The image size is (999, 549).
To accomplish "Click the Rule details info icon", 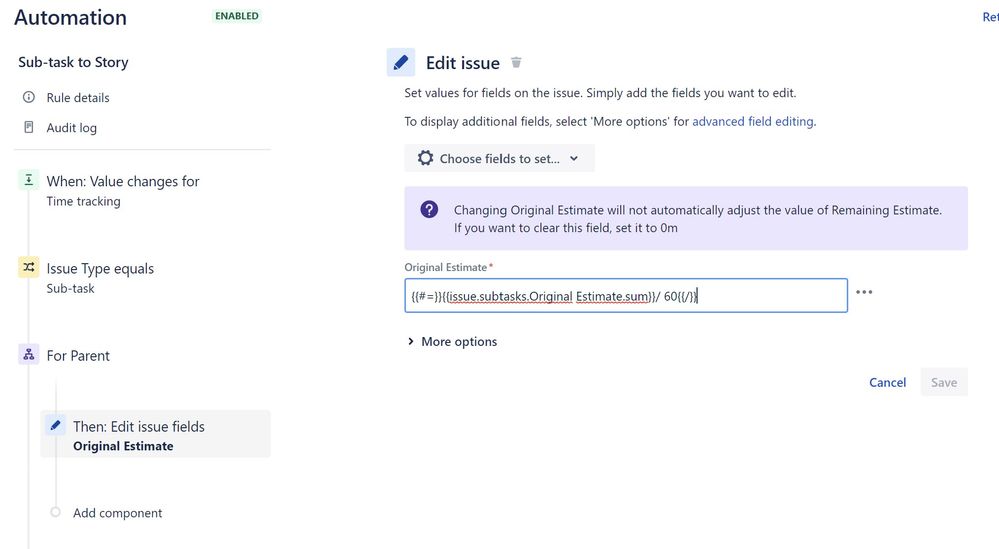I will (29, 97).
